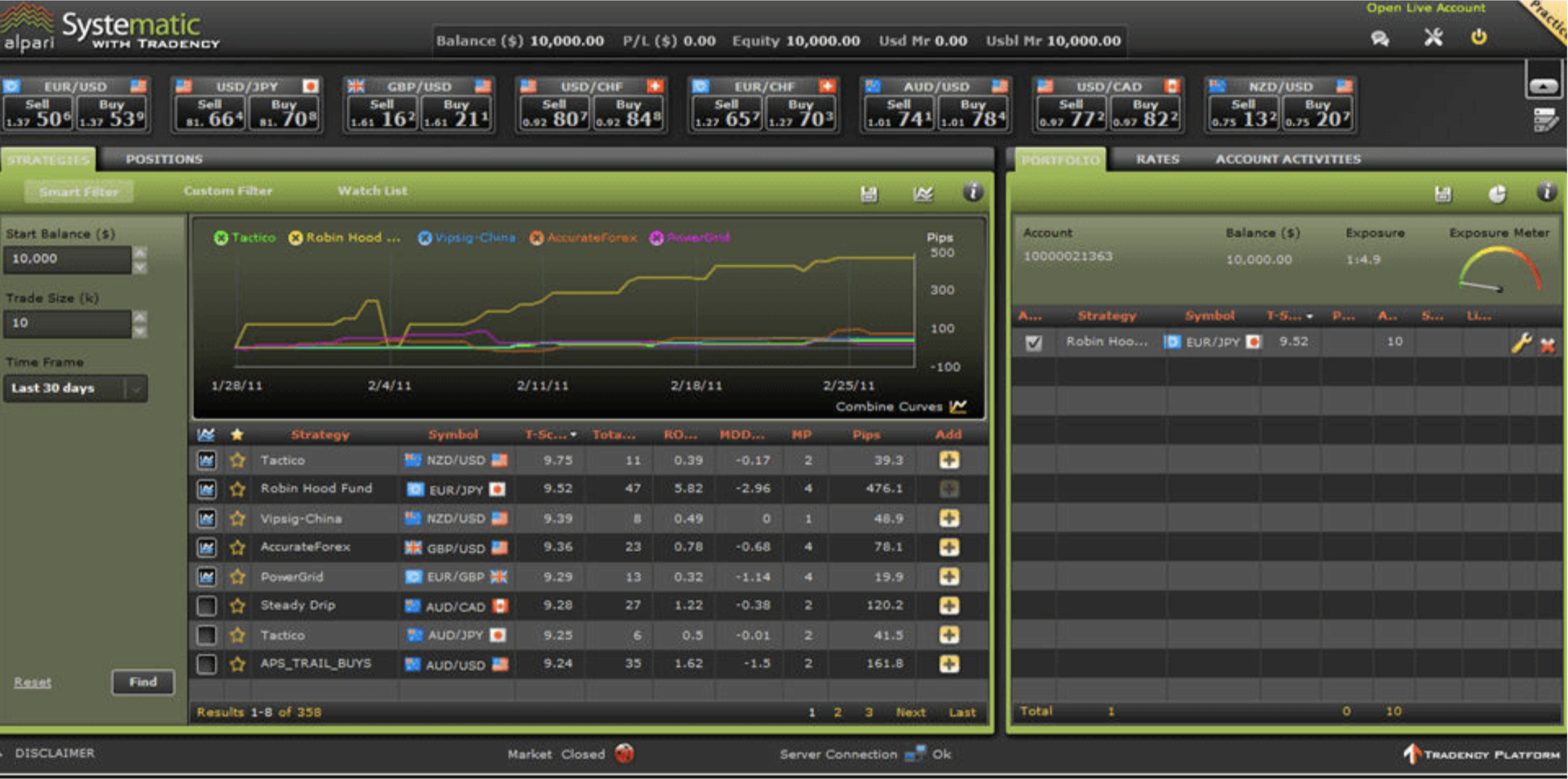Click the power logout icon
Viewport: 1568px width, 779px height.
[1478, 37]
